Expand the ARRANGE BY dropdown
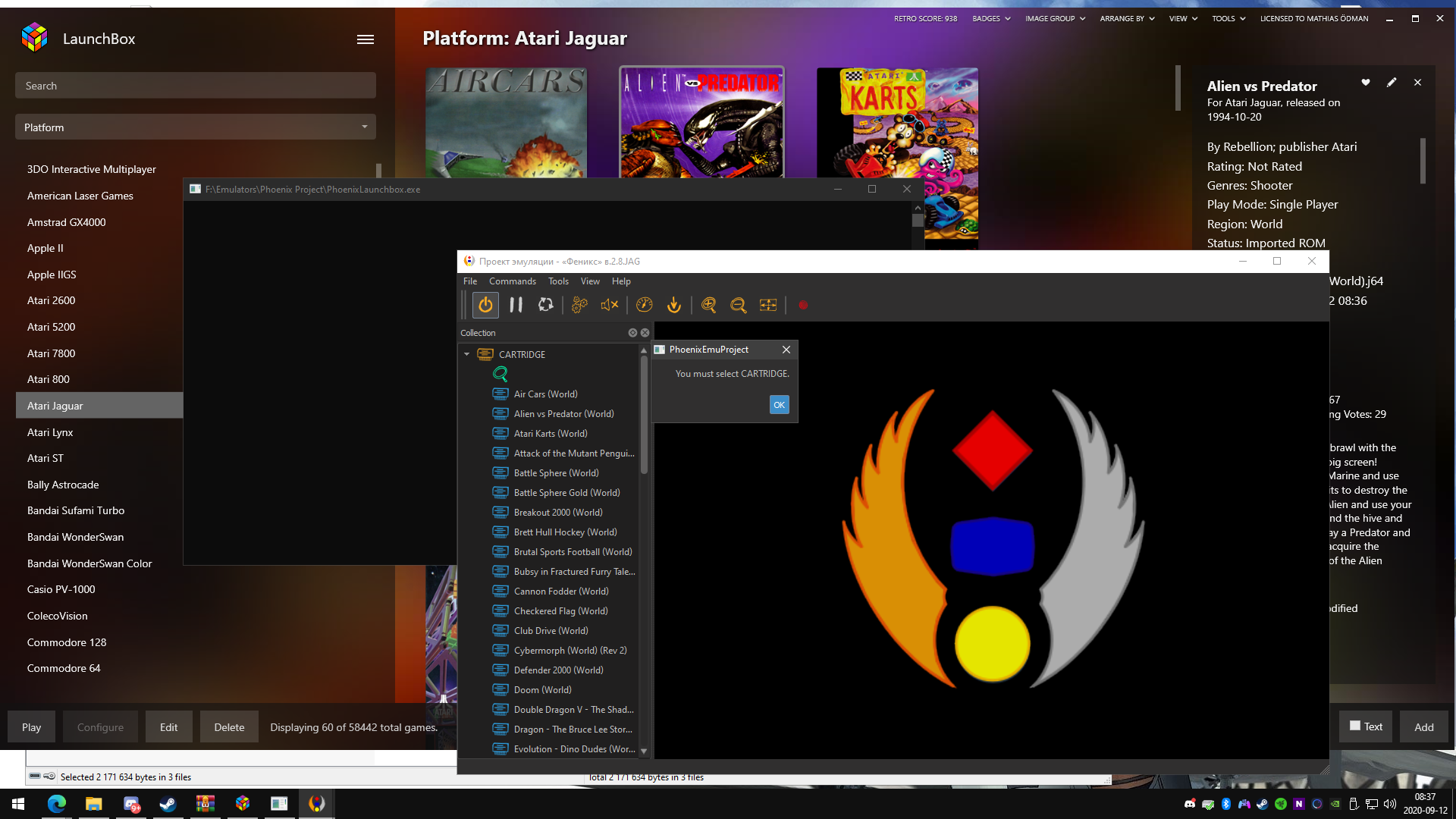 (x=1127, y=18)
